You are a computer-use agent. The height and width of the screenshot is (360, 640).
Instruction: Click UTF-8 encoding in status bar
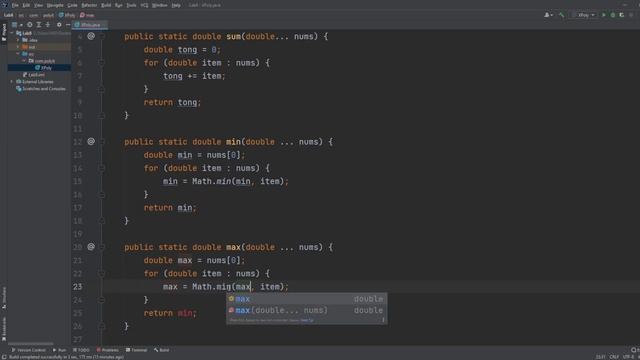629,357
